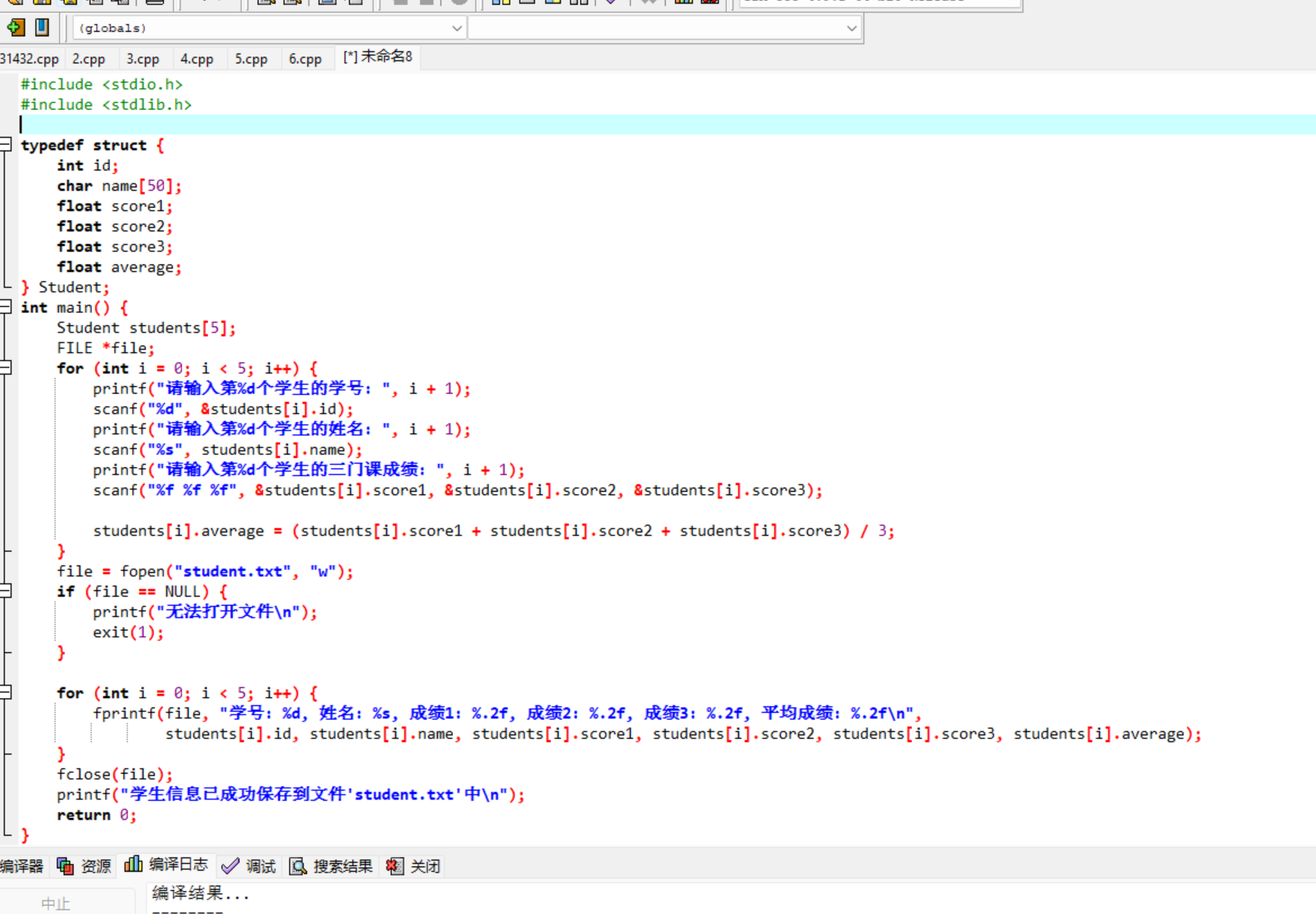Image resolution: width=1316 pixels, height=914 pixels.
Task: Fold the for loop above the 学号 printf line
Action: click(x=6, y=368)
